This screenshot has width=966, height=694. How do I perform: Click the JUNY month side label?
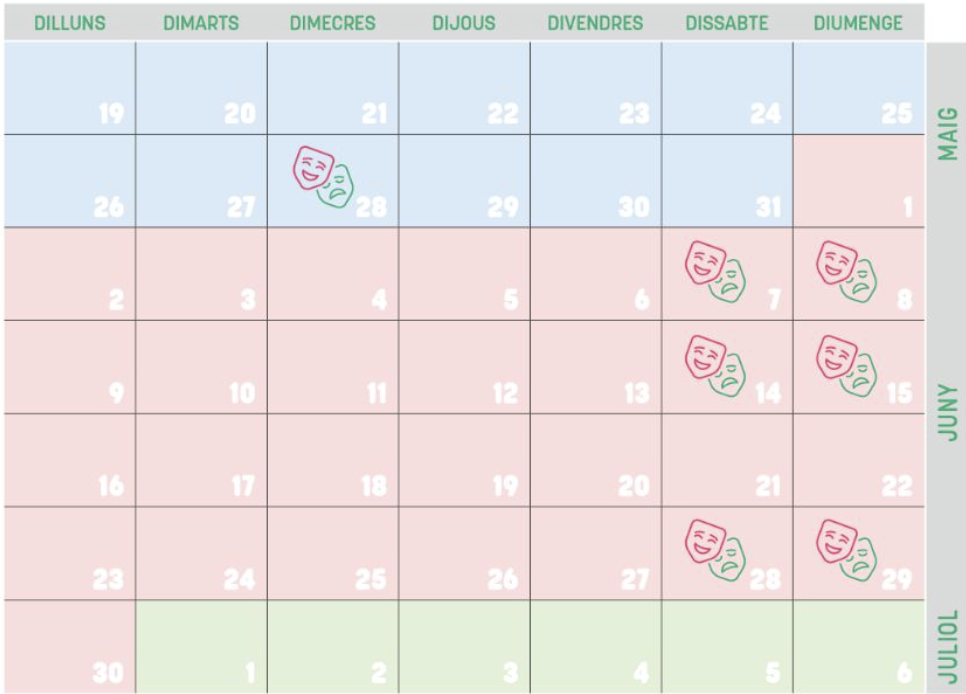pyautogui.click(x=947, y=413)
